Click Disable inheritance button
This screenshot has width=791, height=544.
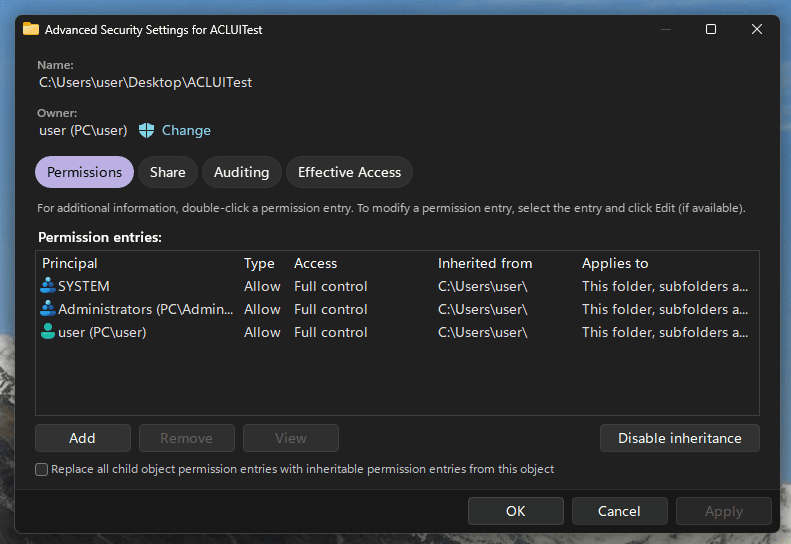(679, 438)
